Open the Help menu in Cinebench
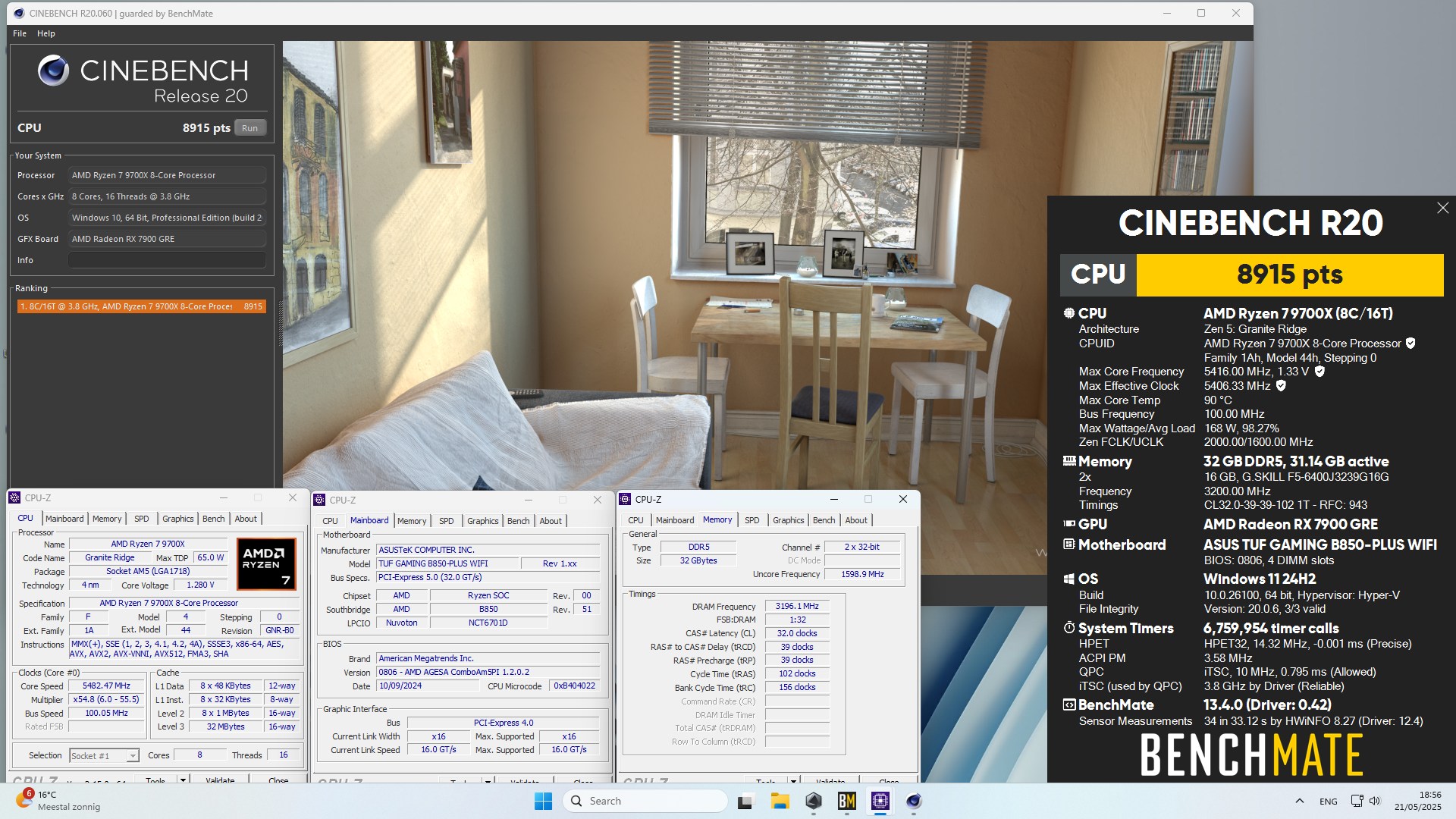1456x819 pixels. coord(46,33)
